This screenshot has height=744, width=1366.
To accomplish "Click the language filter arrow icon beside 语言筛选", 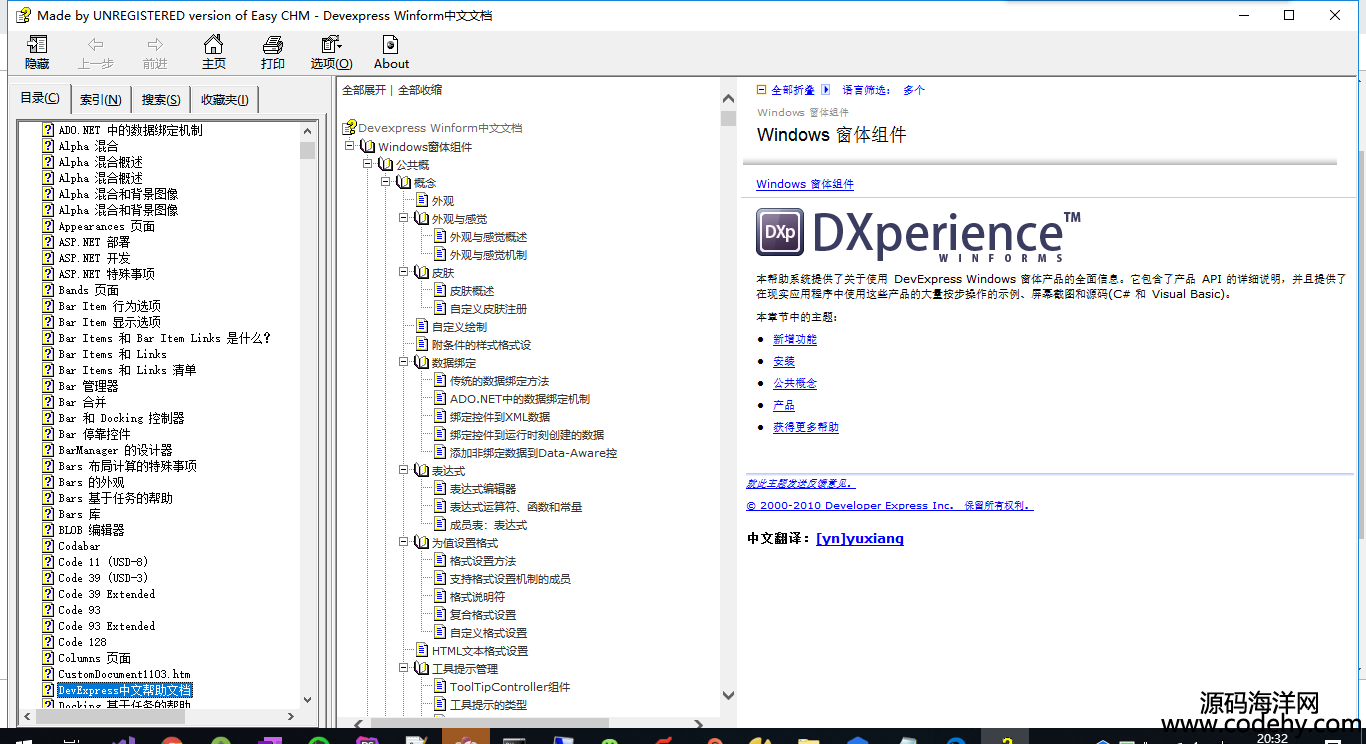I will point(826,90).
